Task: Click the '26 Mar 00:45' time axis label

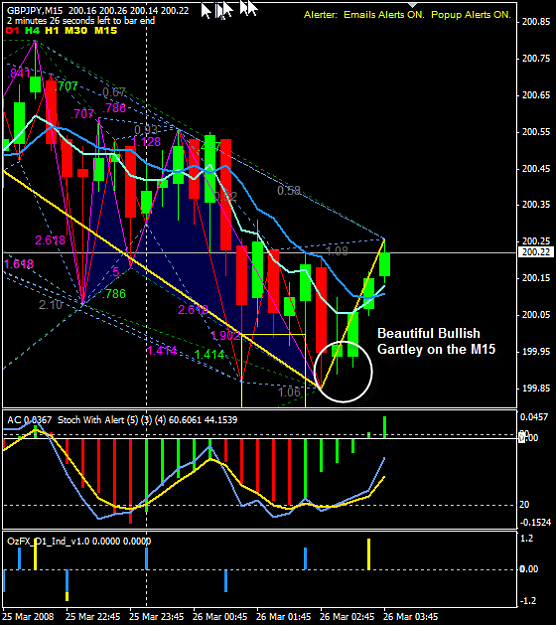Action: 220,617
